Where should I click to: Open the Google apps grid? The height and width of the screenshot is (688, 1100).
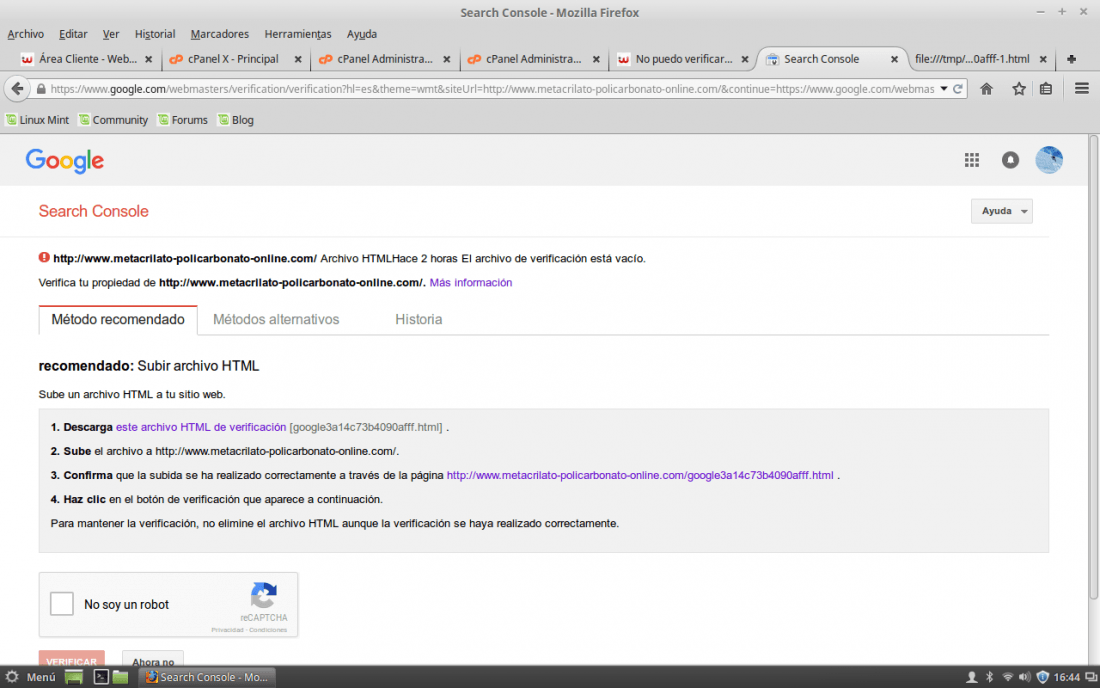point(972,161)
